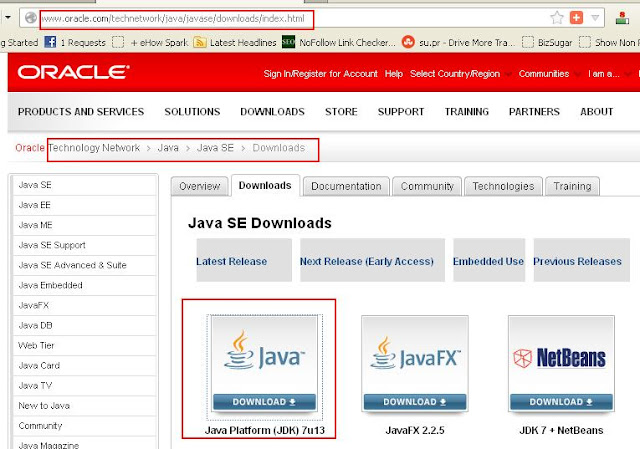Click the Latest Release link

(231, 262)
